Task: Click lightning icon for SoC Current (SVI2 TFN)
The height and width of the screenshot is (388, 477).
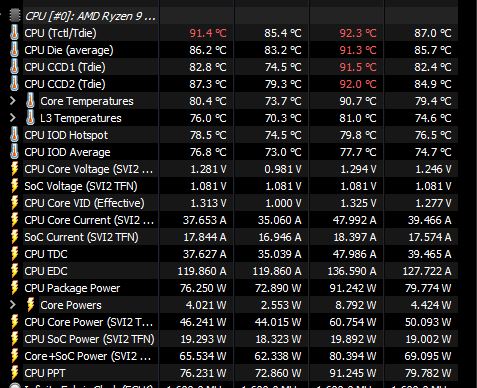Action: 14,237
